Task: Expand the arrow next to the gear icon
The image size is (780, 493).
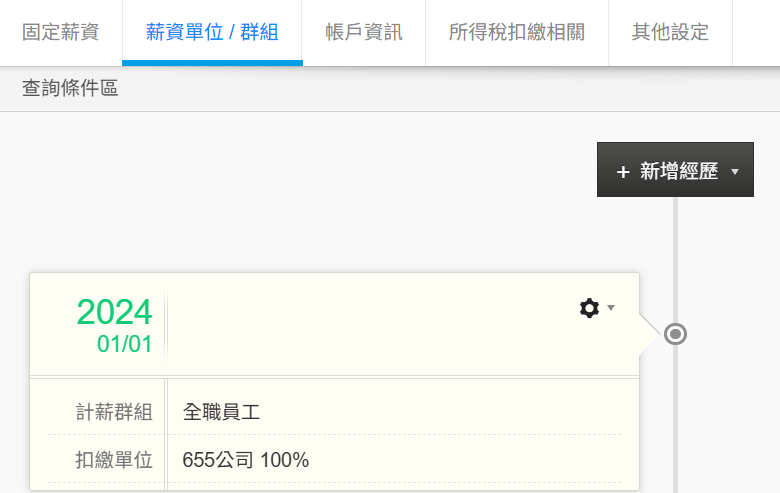Action: (x=611, y=307)
